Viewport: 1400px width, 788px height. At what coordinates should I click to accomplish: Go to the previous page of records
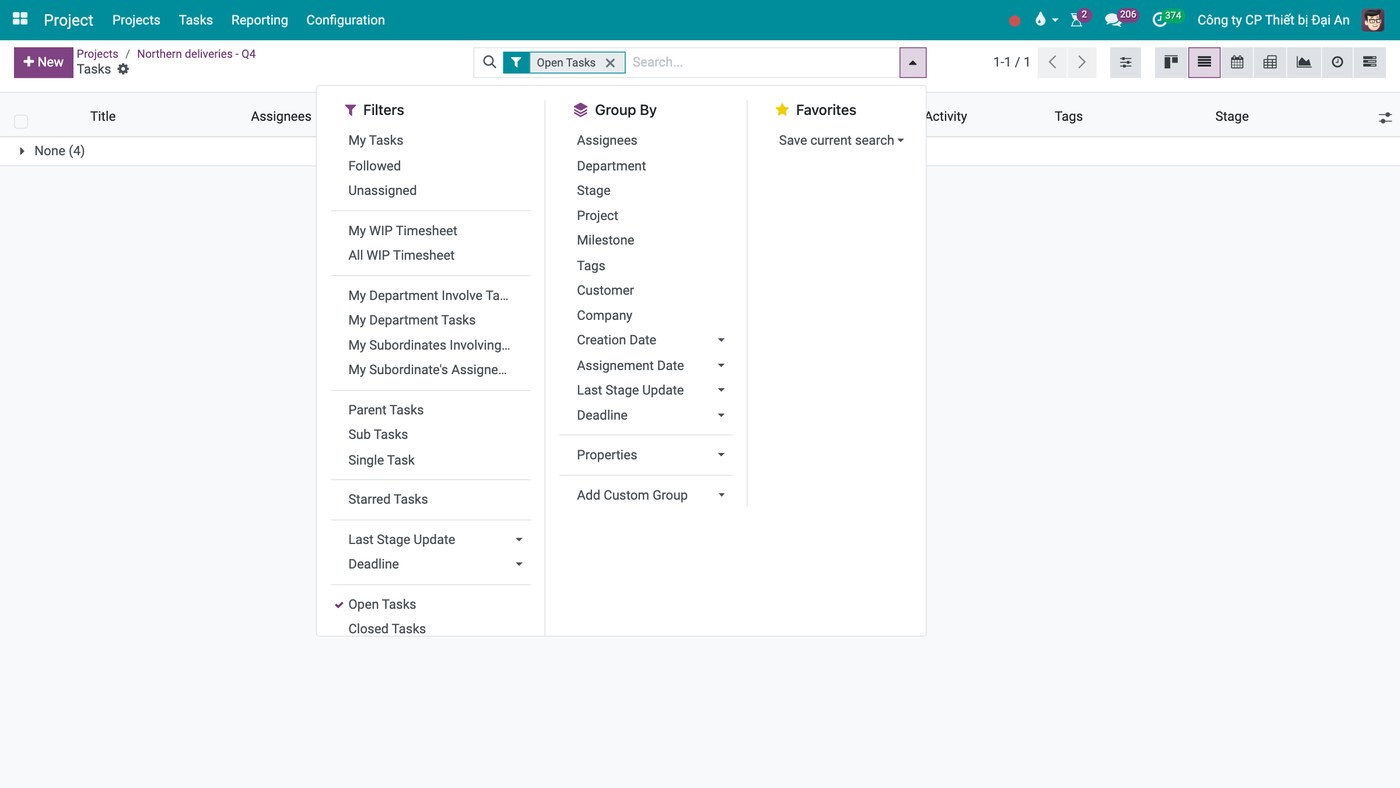(1052, 62)
